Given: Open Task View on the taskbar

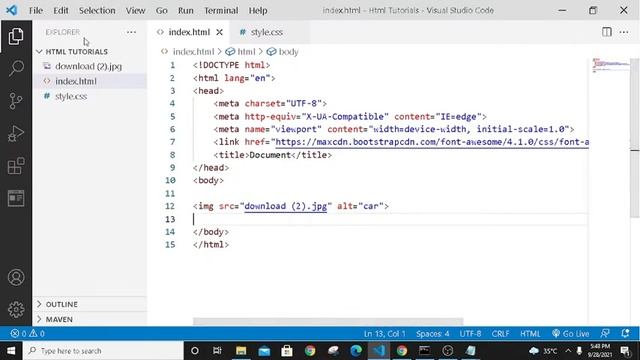Looking at the screenshot, I should (x=217, y=351).
